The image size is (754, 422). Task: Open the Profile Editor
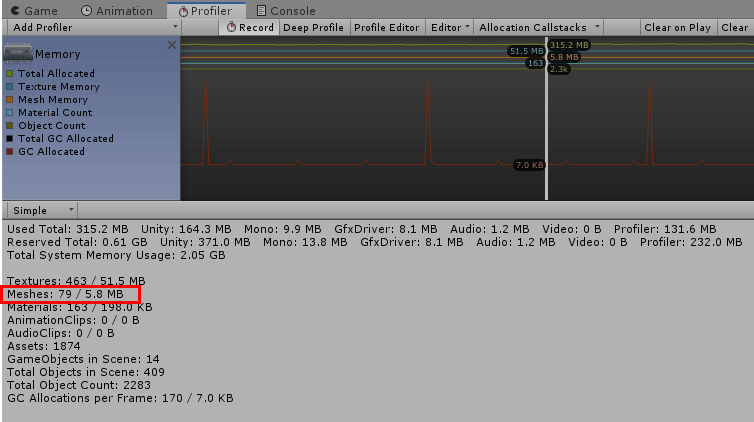pos(387,27)
